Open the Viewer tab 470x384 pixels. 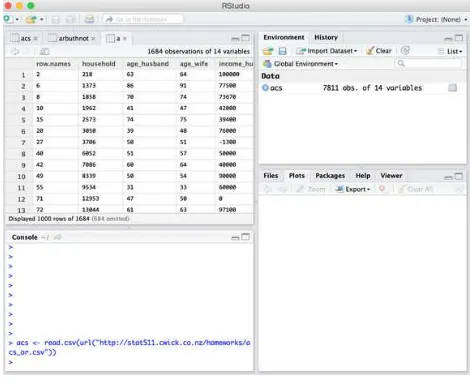coord(391,176)
